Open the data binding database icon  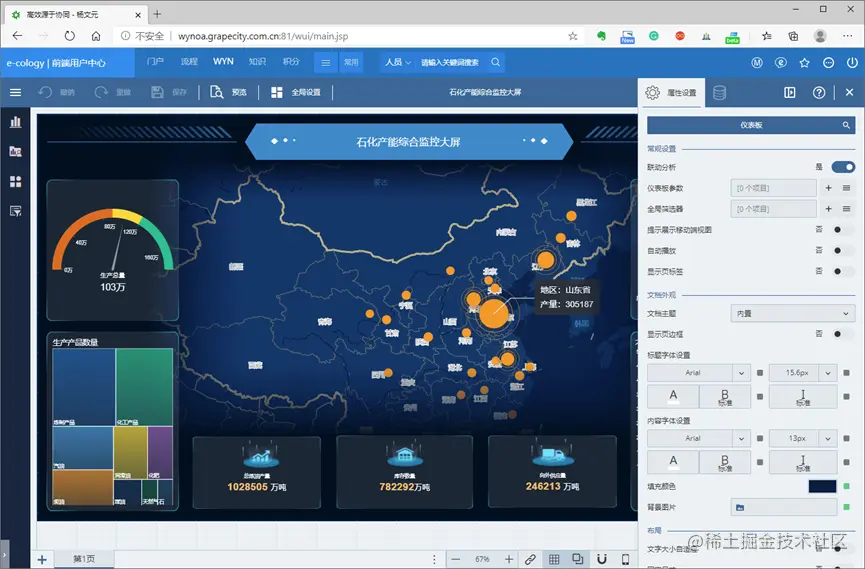point(719,93)
